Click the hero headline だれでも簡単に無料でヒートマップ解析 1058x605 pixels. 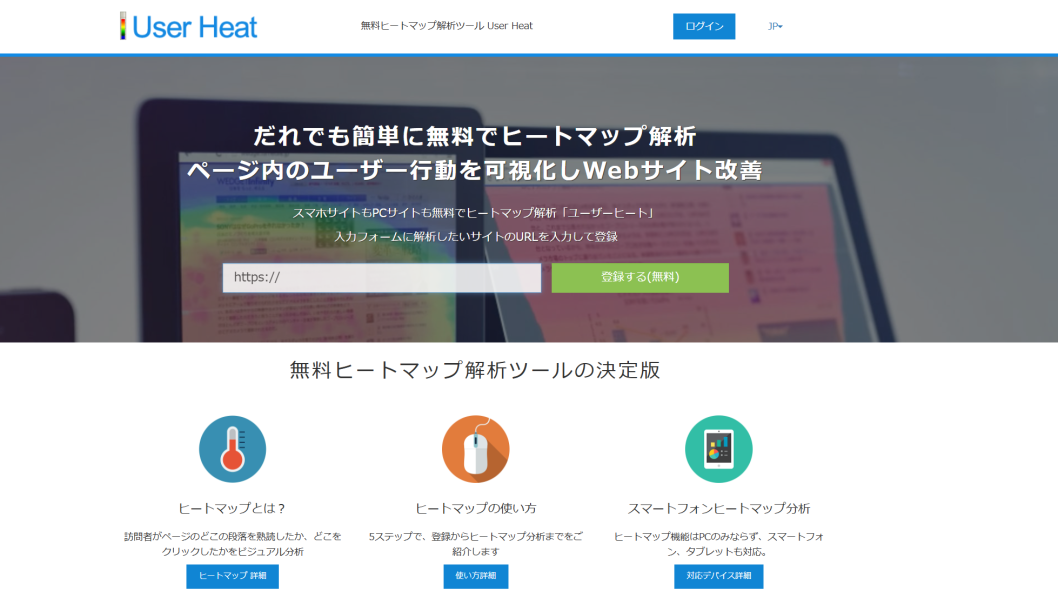click(x=475, y=136)
